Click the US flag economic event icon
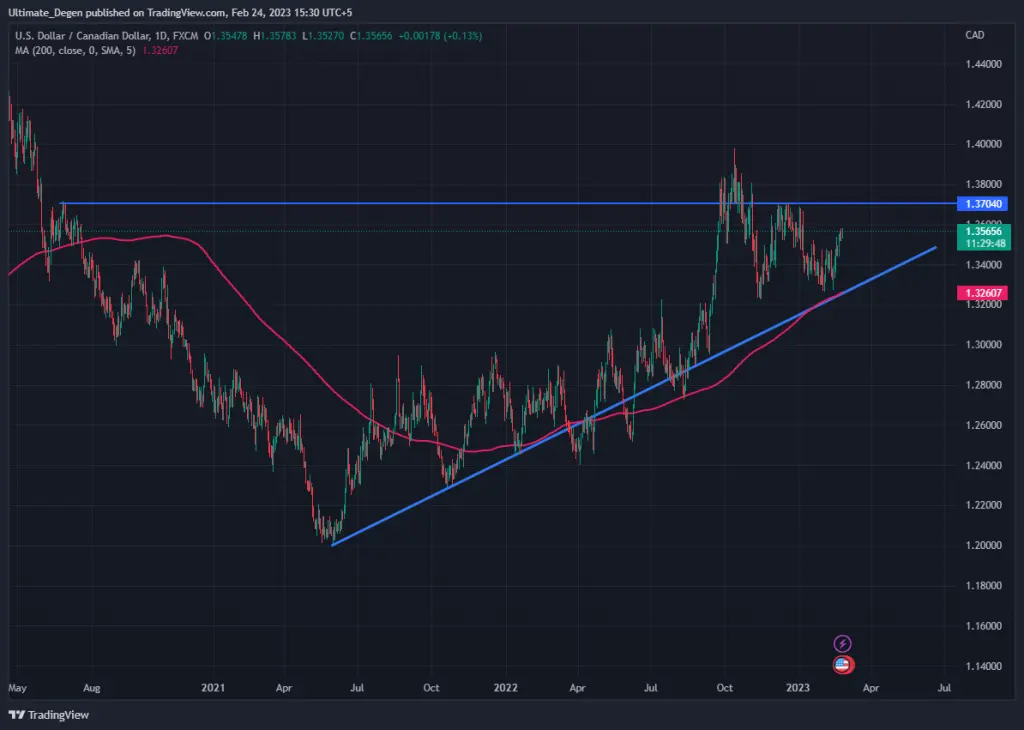This screenshot has height=730, width=1024. point(842,665)
